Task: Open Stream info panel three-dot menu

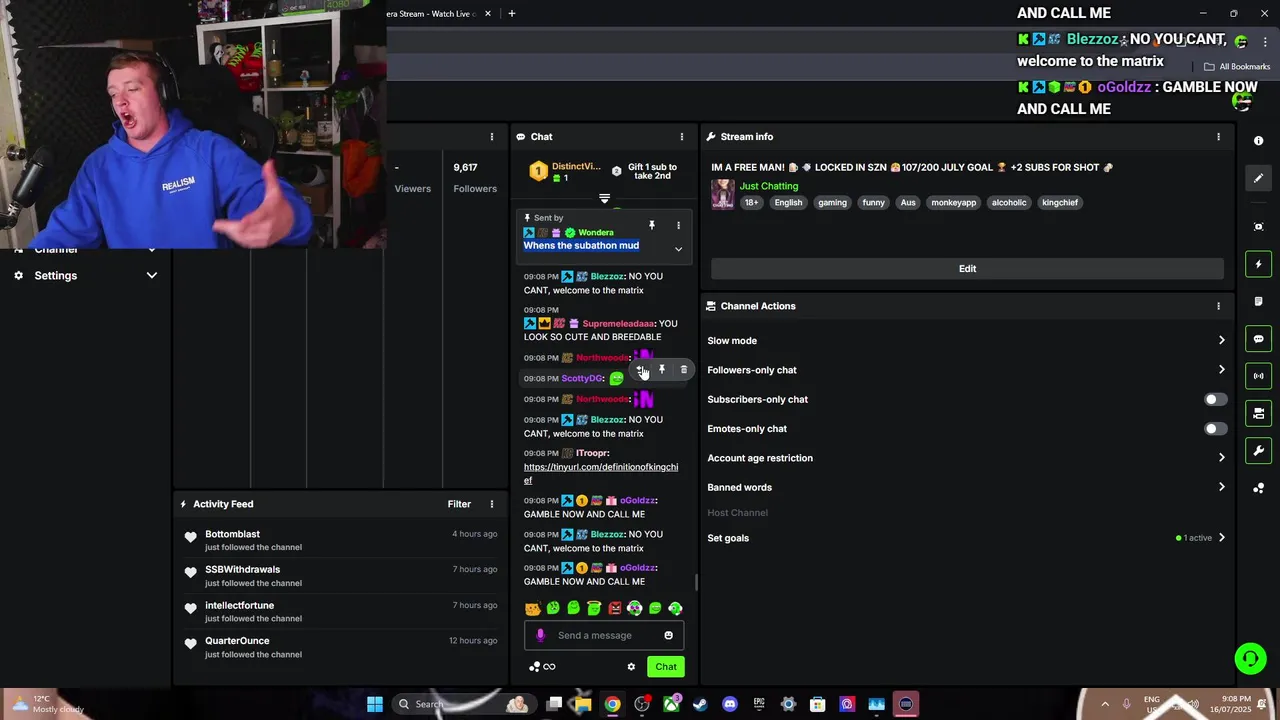Action: 1218,137
